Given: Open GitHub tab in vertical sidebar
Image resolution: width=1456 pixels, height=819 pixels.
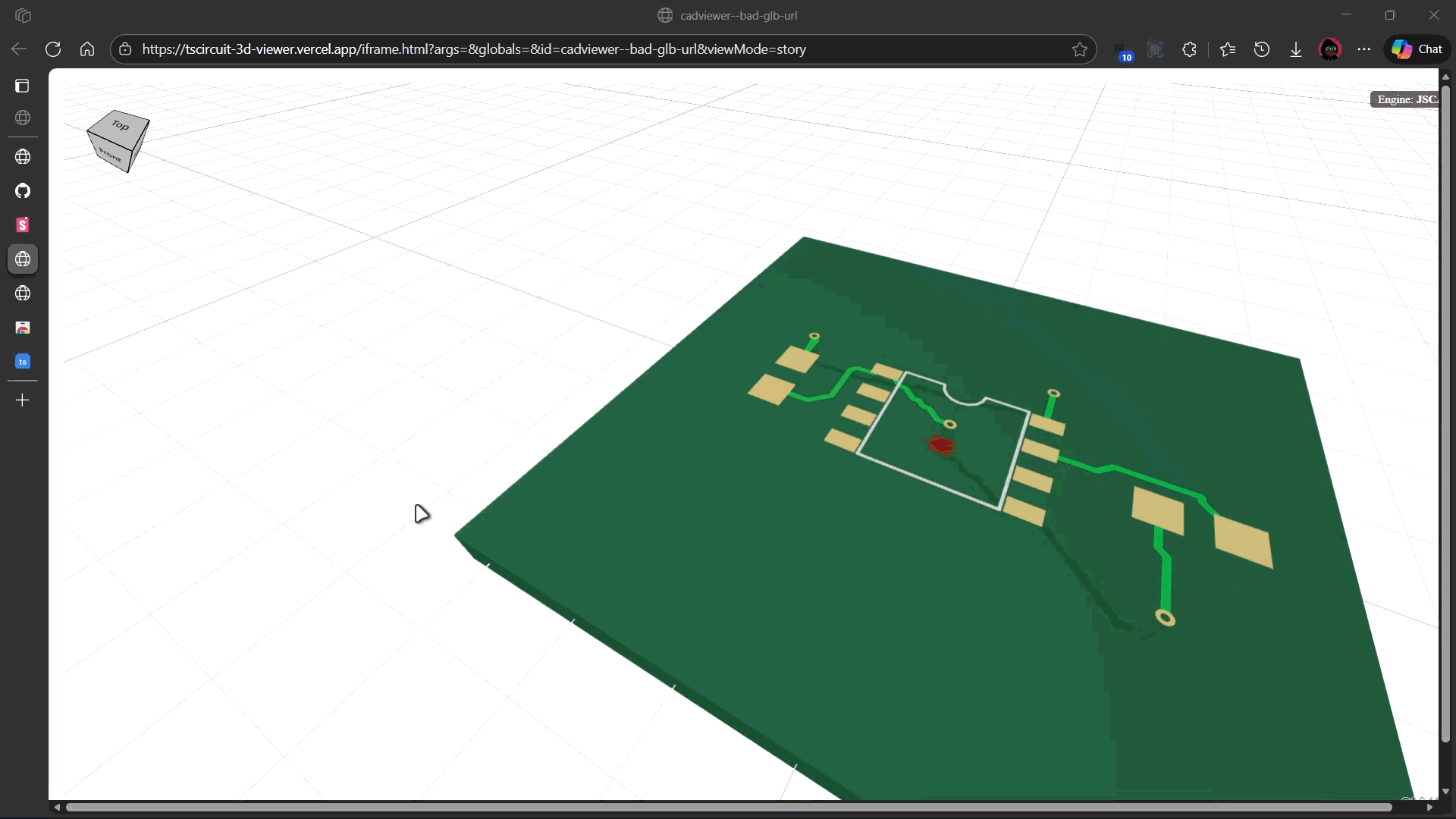Looking at the screenshot, I should click(x=23, y=190).
